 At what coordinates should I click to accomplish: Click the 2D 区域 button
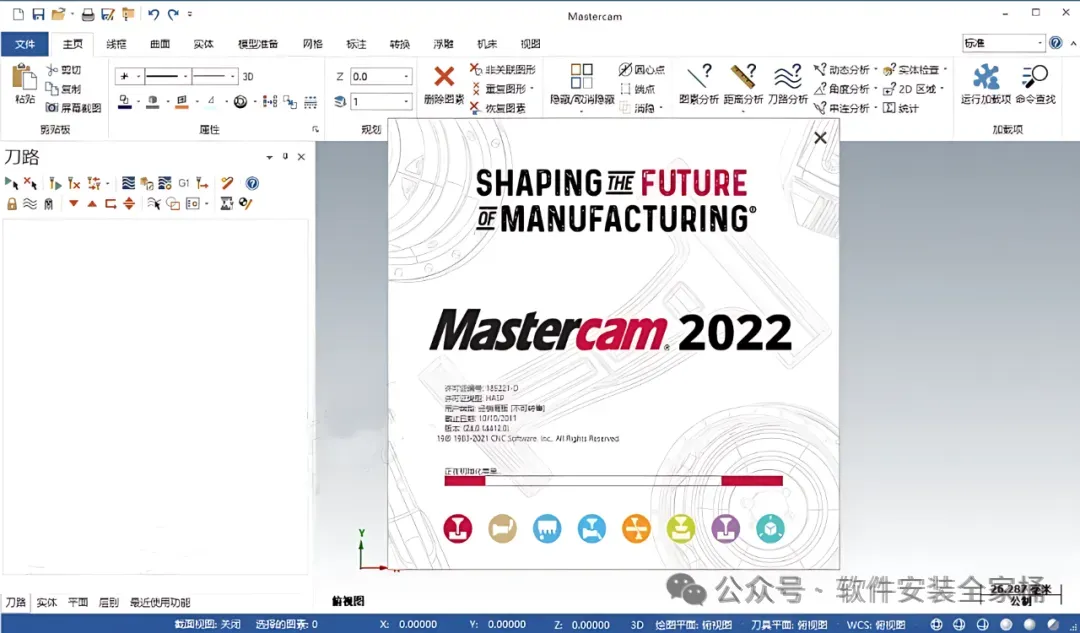pyautogui.click(x=909, y=89)
